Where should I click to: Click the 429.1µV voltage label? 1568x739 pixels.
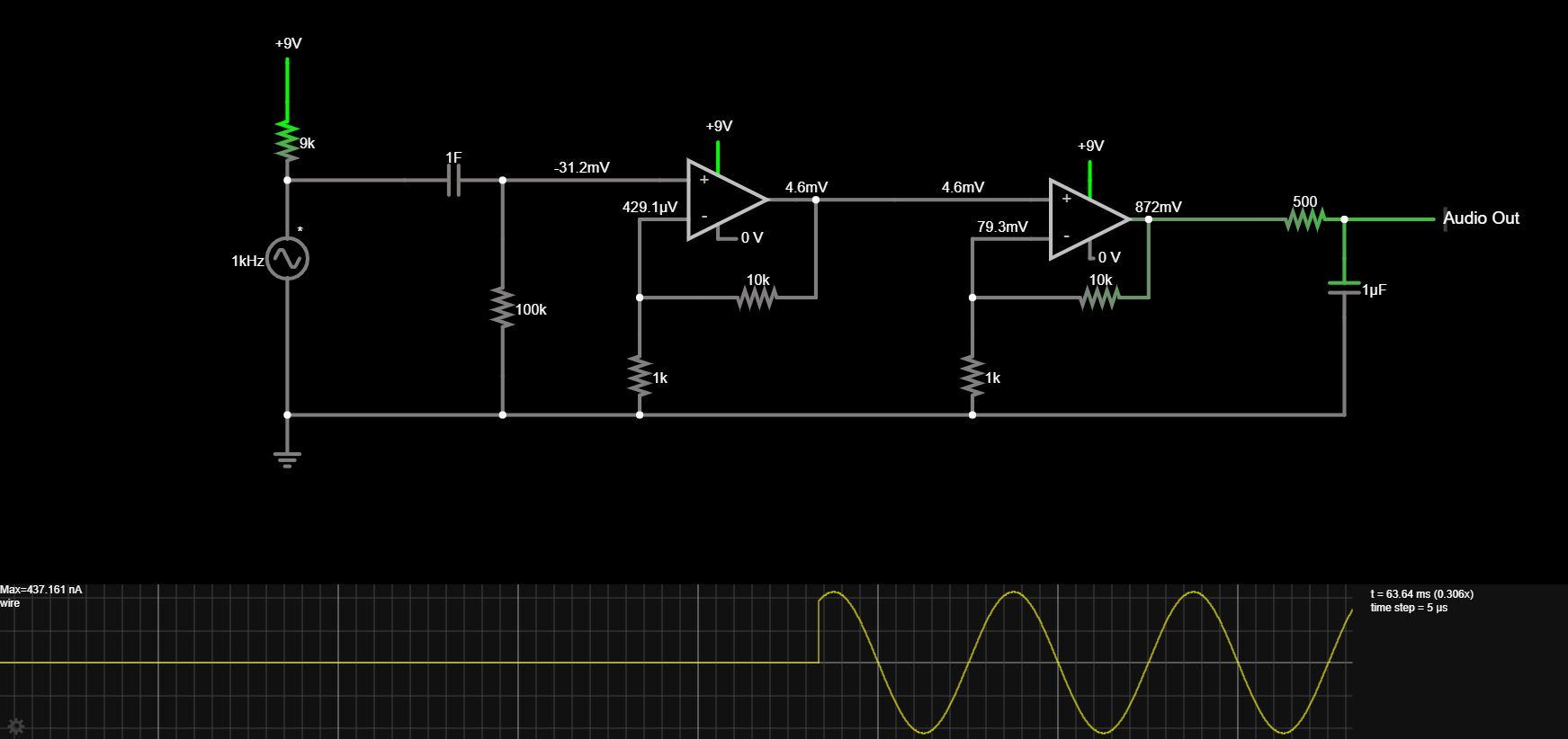click(x=650, y=207)
